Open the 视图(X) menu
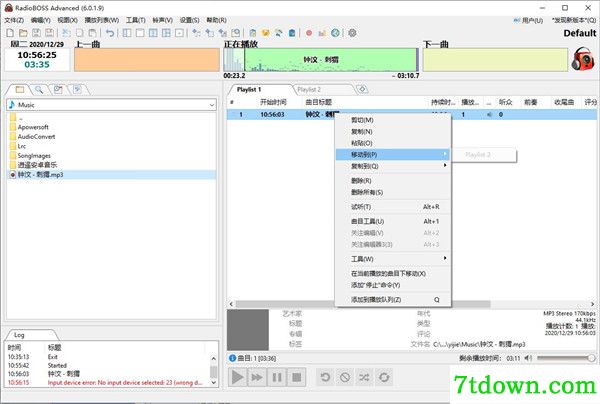Screen dimensions: 600x404 pyautogui.click(x=67, y=20)
